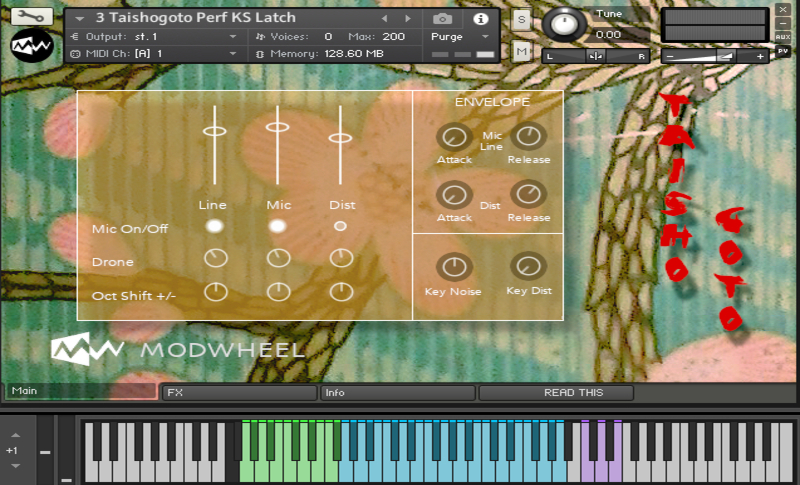Click the Line Oct Shift knob
Viewport: 800px width, 485px height.
(216, 292)
